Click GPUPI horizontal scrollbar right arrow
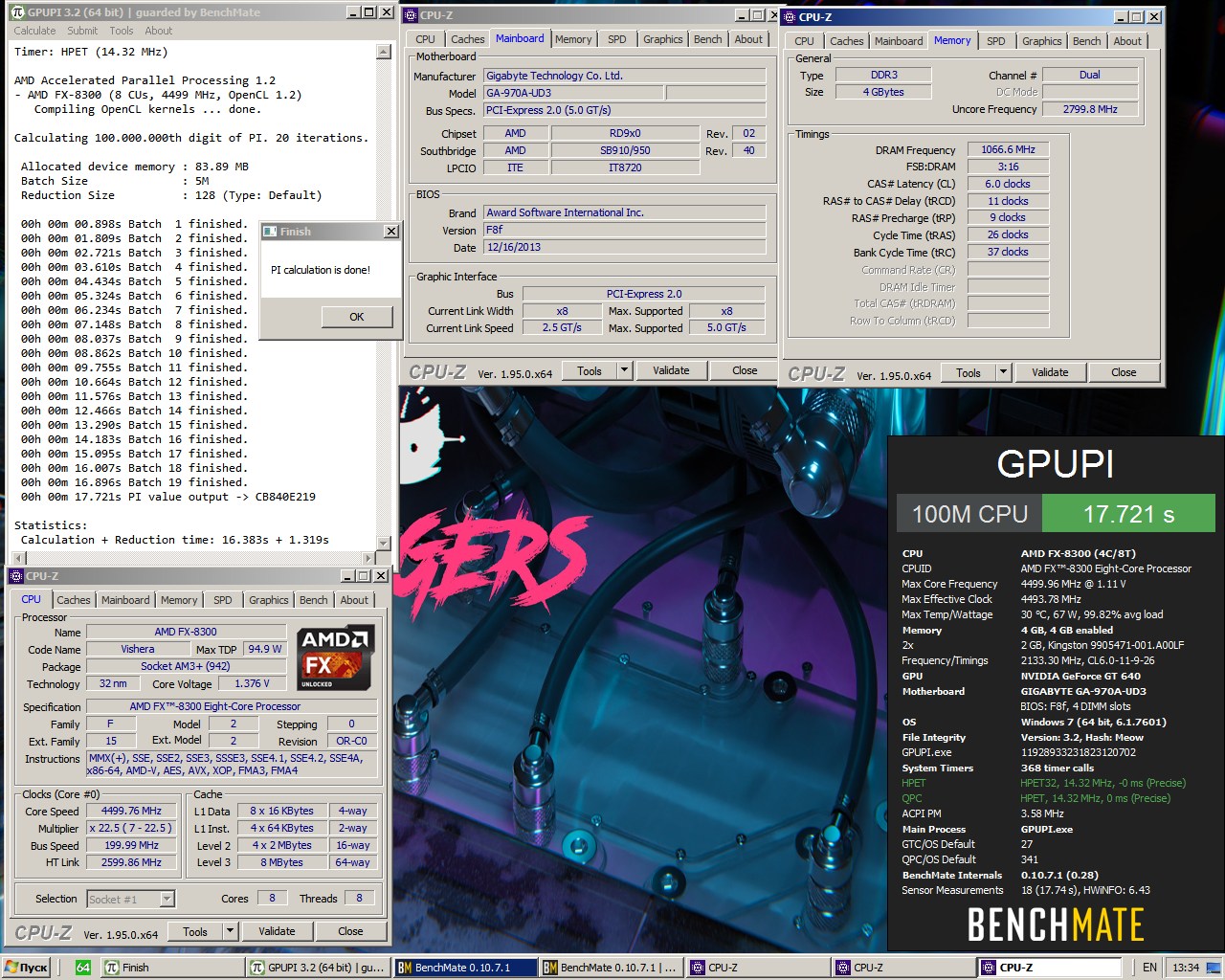Image resolution: width=1225 pixels, height=980 pixels. tap(368, 558)
